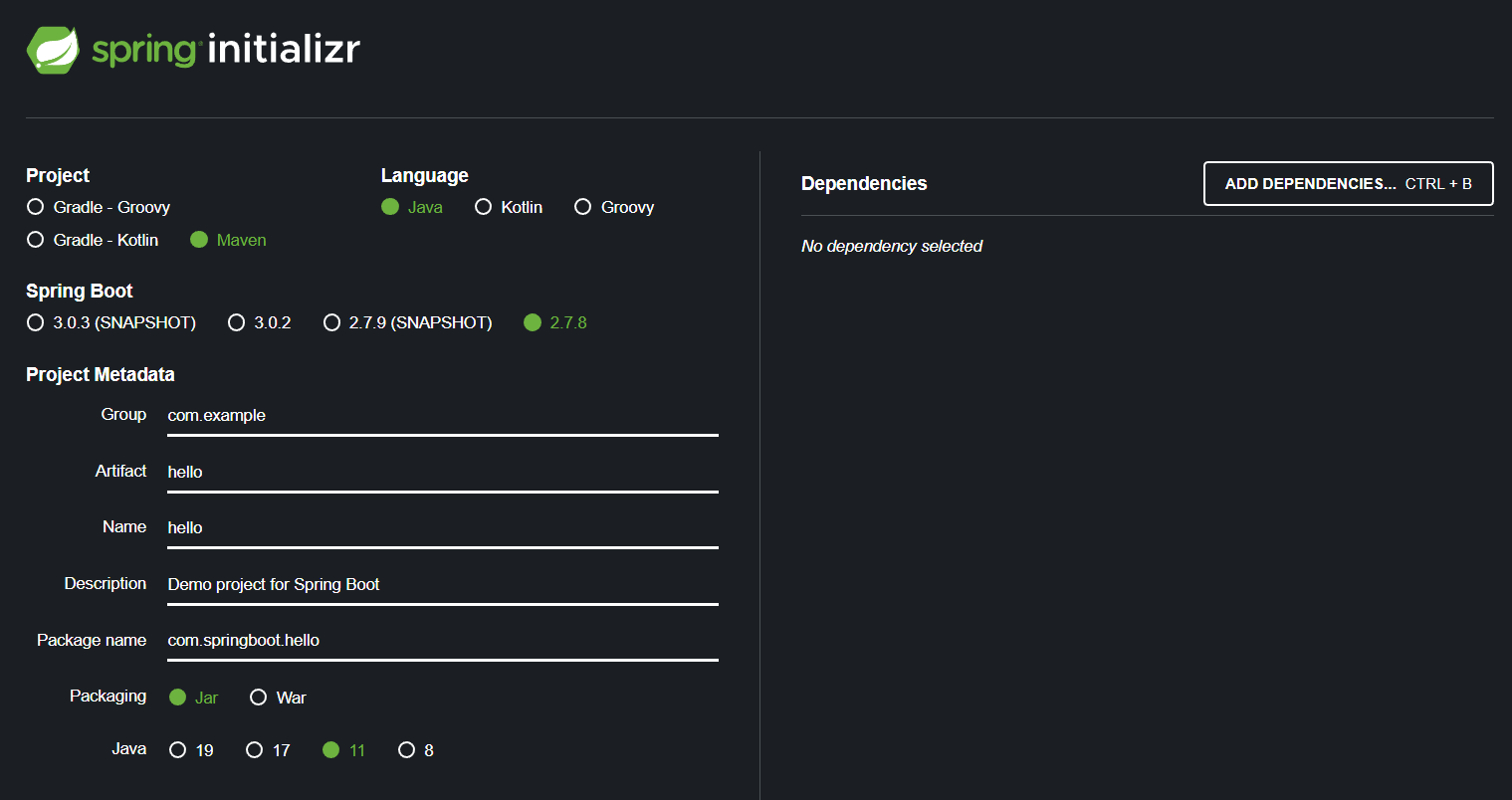Edit the Description field

coord(443,584)
